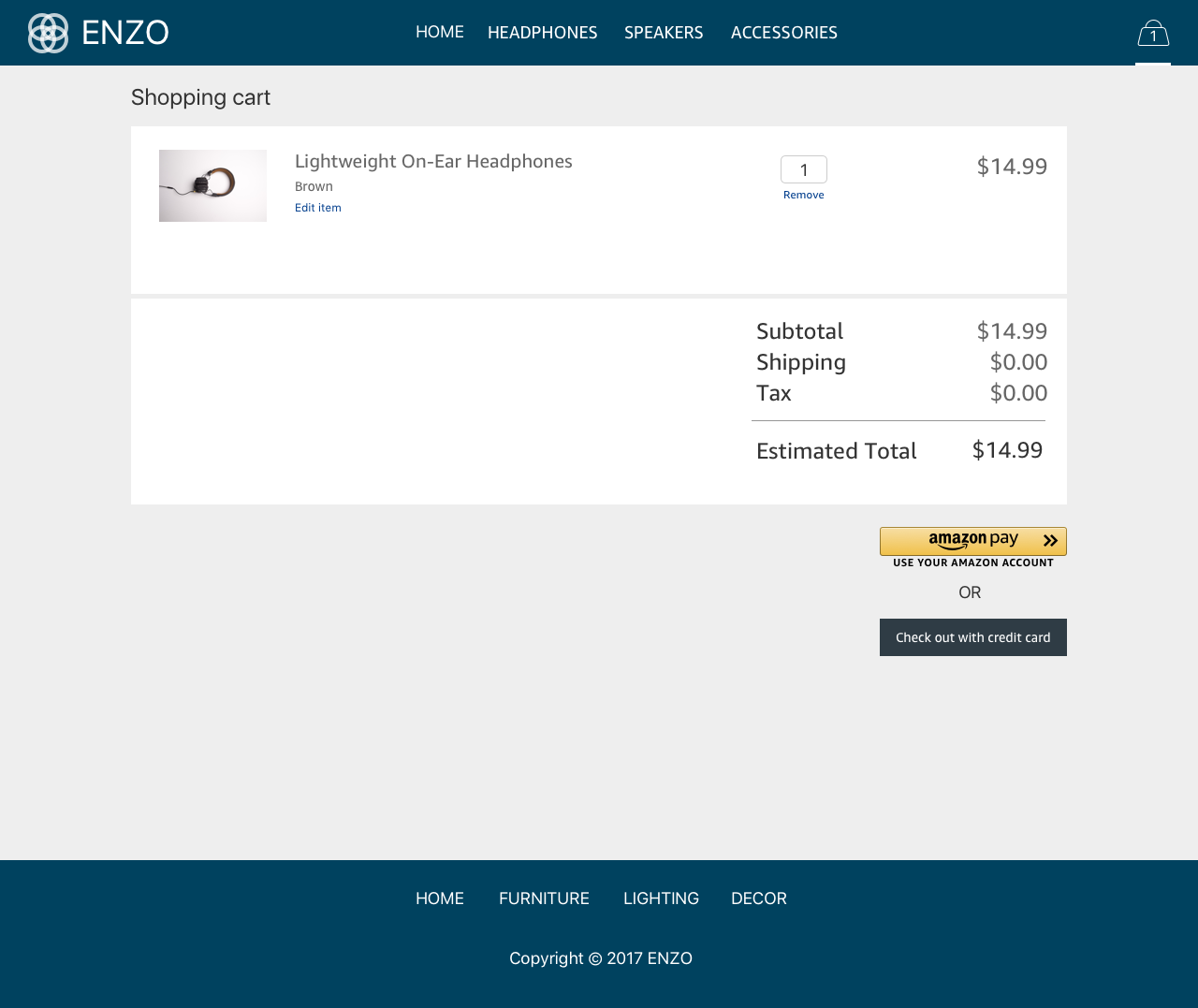Open the SPEAKERS menu item
The image size is (1198, 1008).
click(664, 33)
